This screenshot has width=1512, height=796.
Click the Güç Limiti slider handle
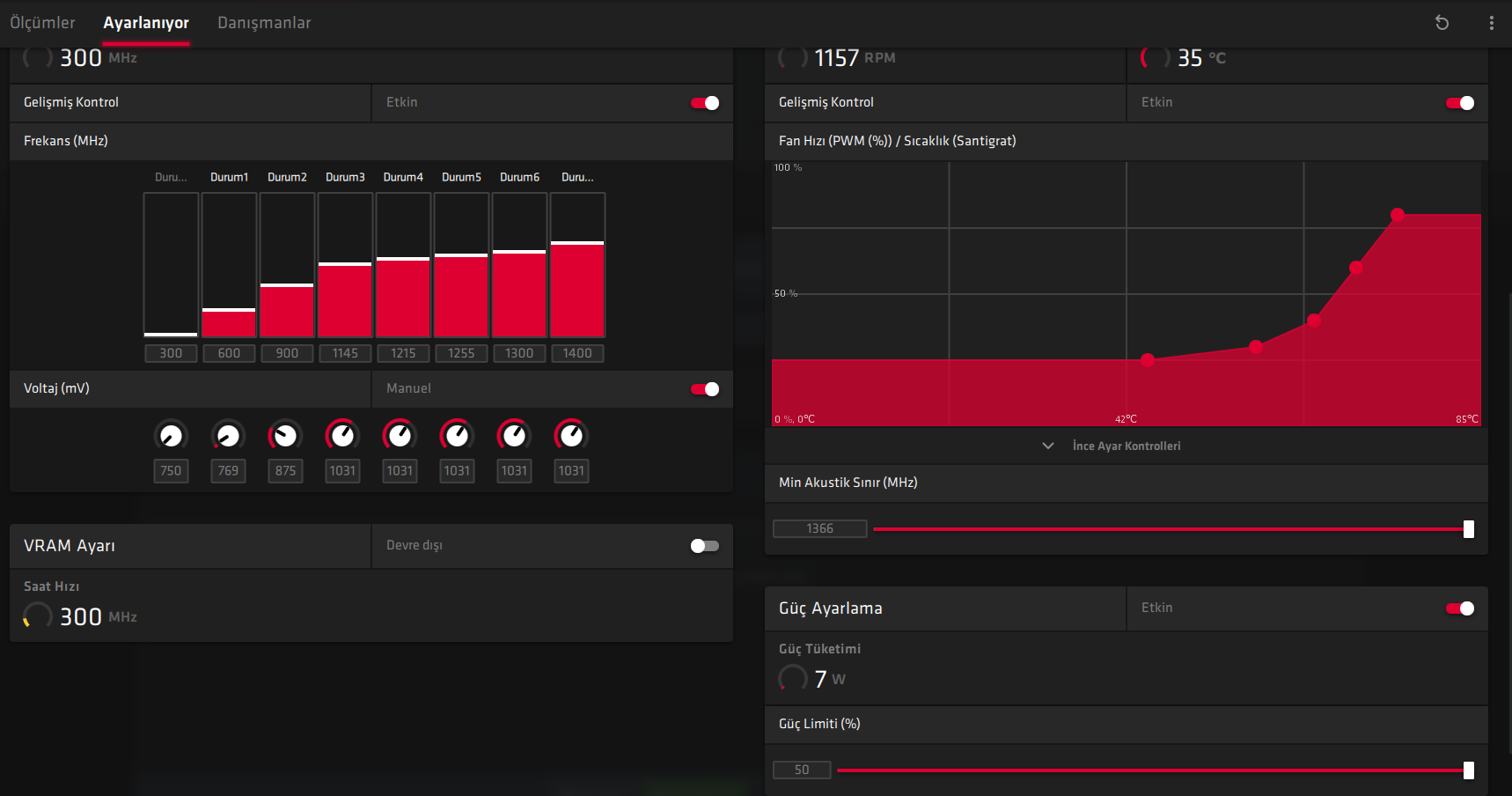tap(1469, 770)
